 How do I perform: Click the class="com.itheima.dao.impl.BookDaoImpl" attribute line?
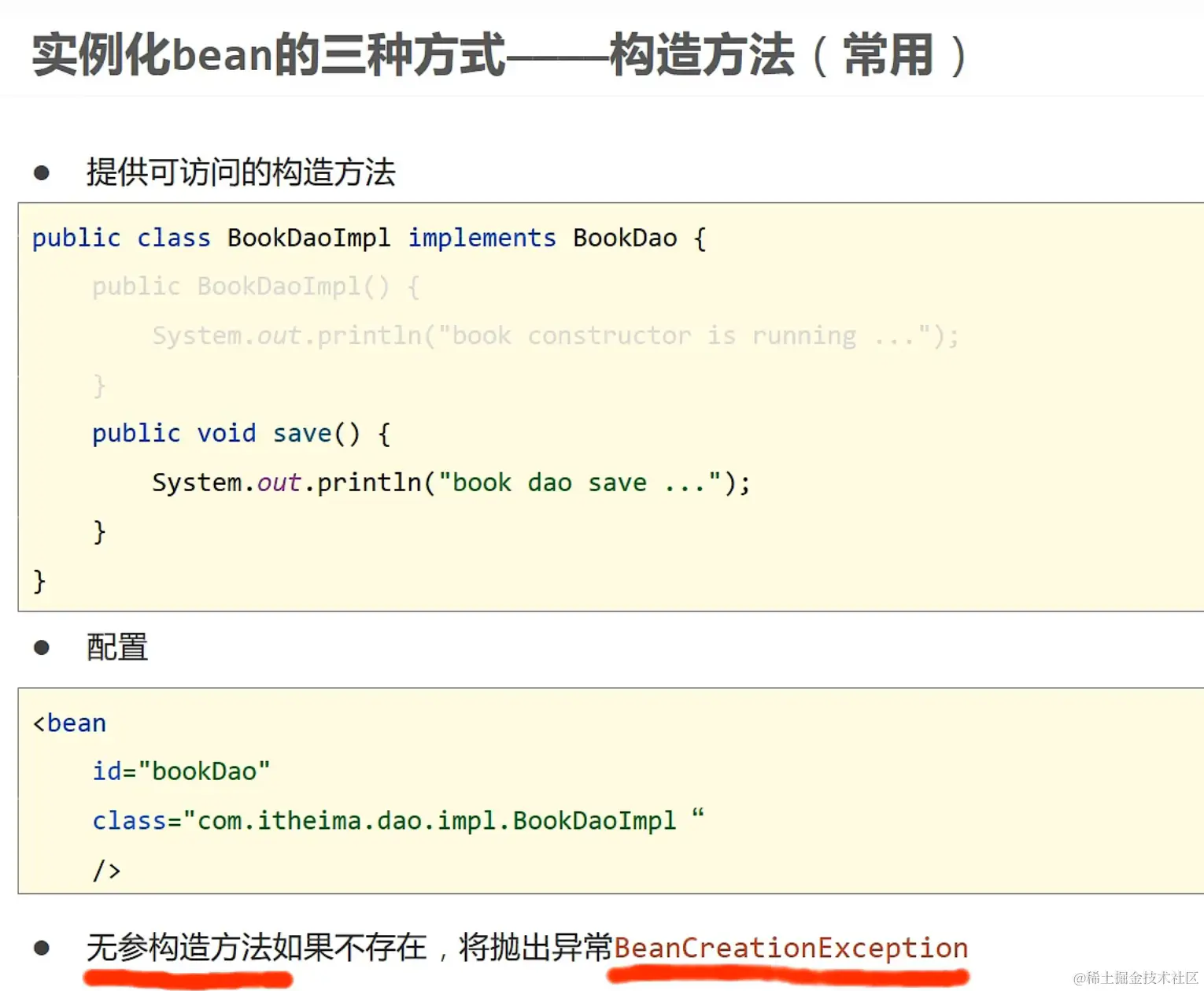[398, 820]
